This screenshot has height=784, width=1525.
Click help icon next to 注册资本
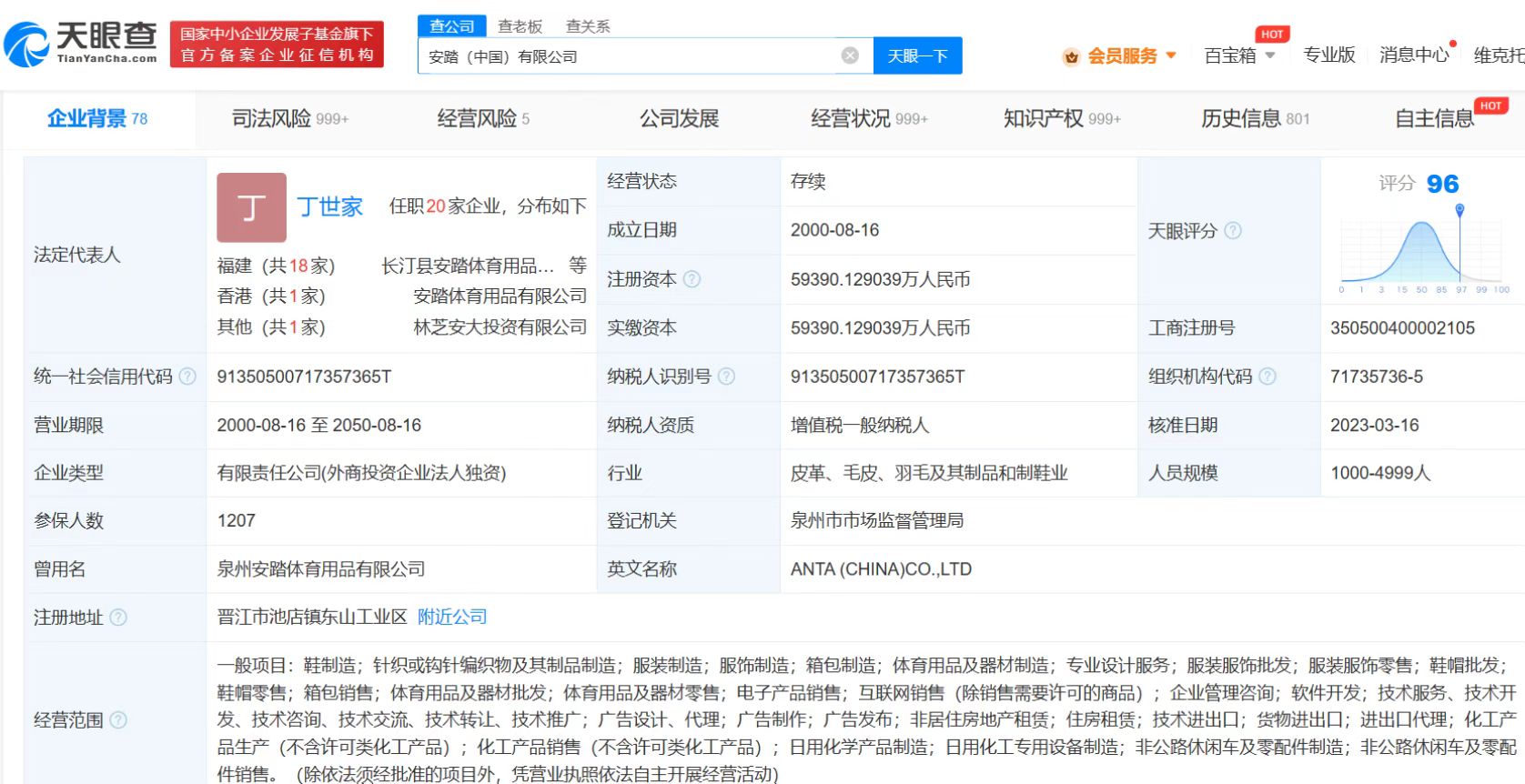(692, 279)
